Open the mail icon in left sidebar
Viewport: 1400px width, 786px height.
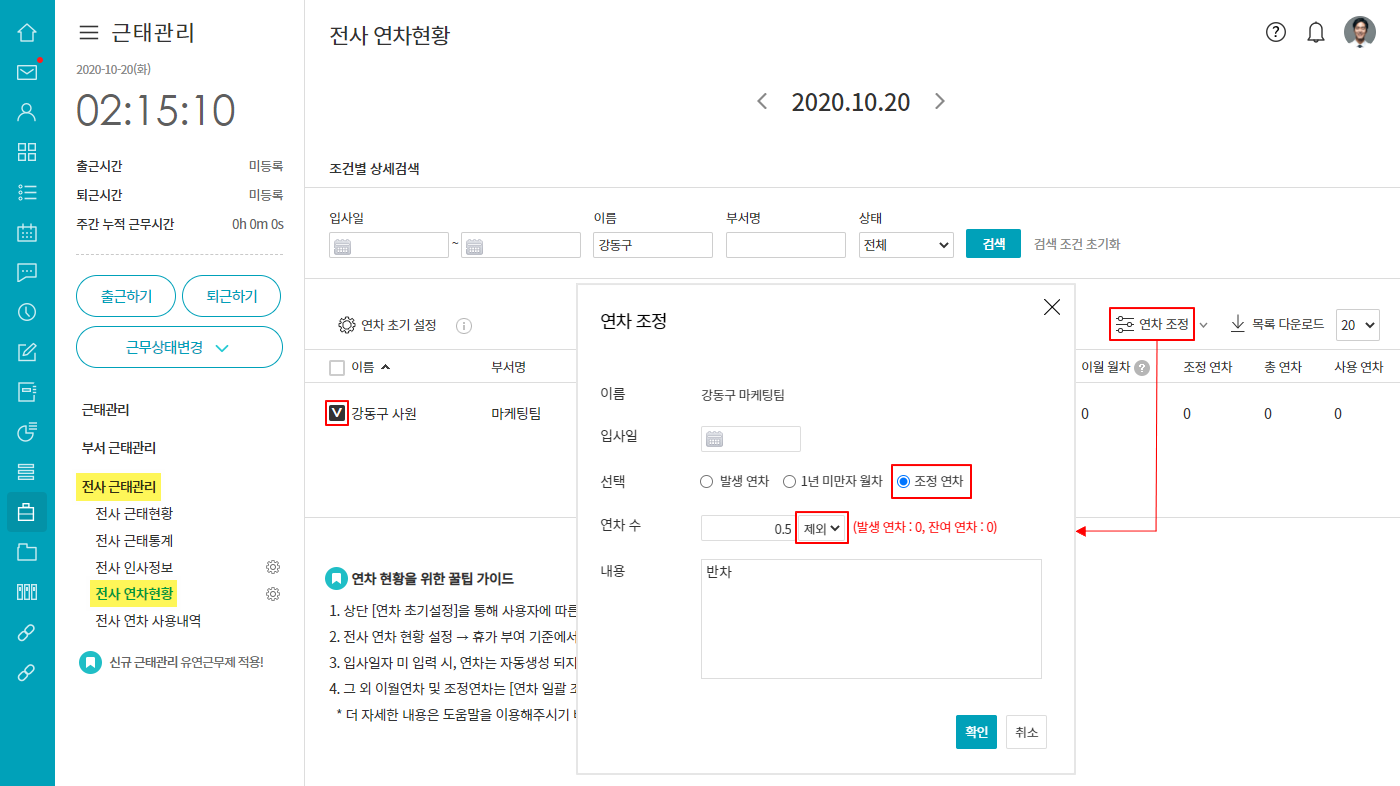(27, 72)
